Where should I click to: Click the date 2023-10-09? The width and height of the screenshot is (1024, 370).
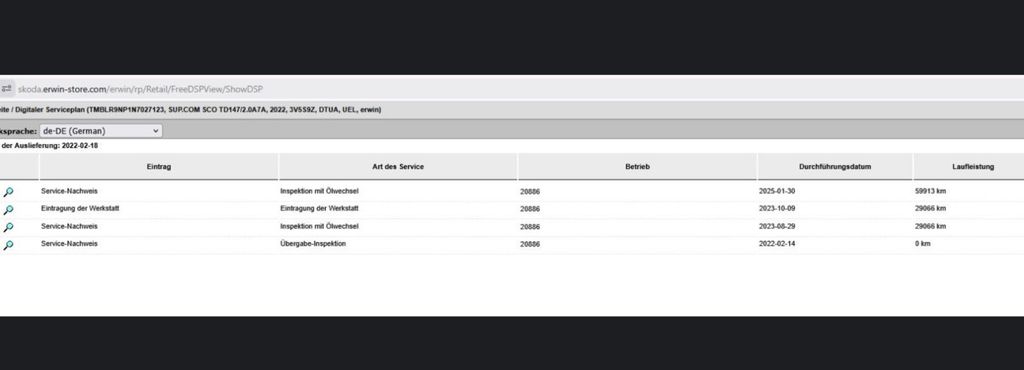(777, 209)
